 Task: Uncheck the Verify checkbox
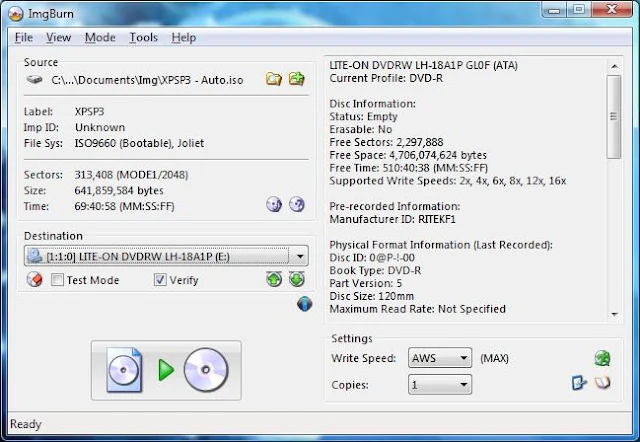[160, 281]
